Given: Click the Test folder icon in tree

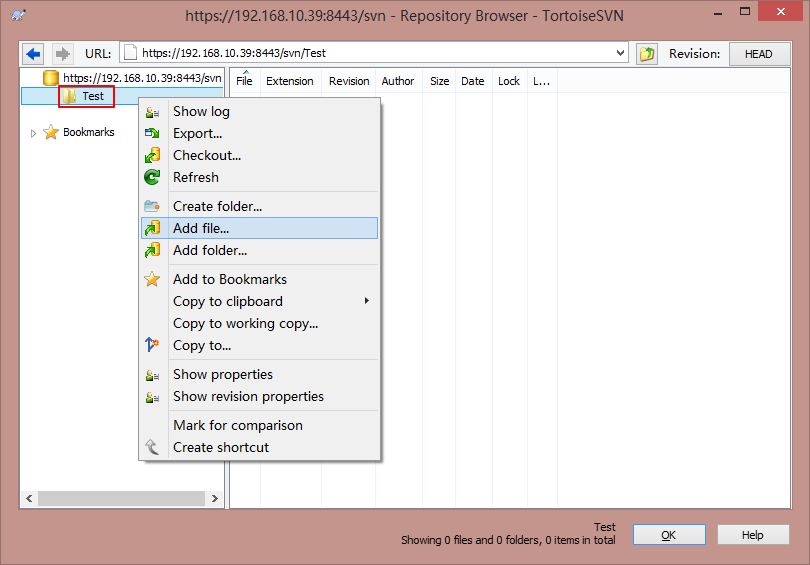Looking at the screenshot, I should pos(69,96).
